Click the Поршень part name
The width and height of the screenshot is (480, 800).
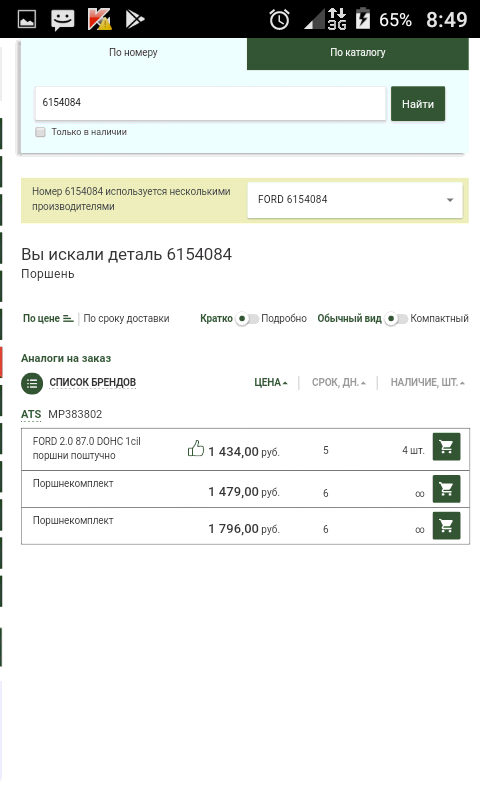47,274
